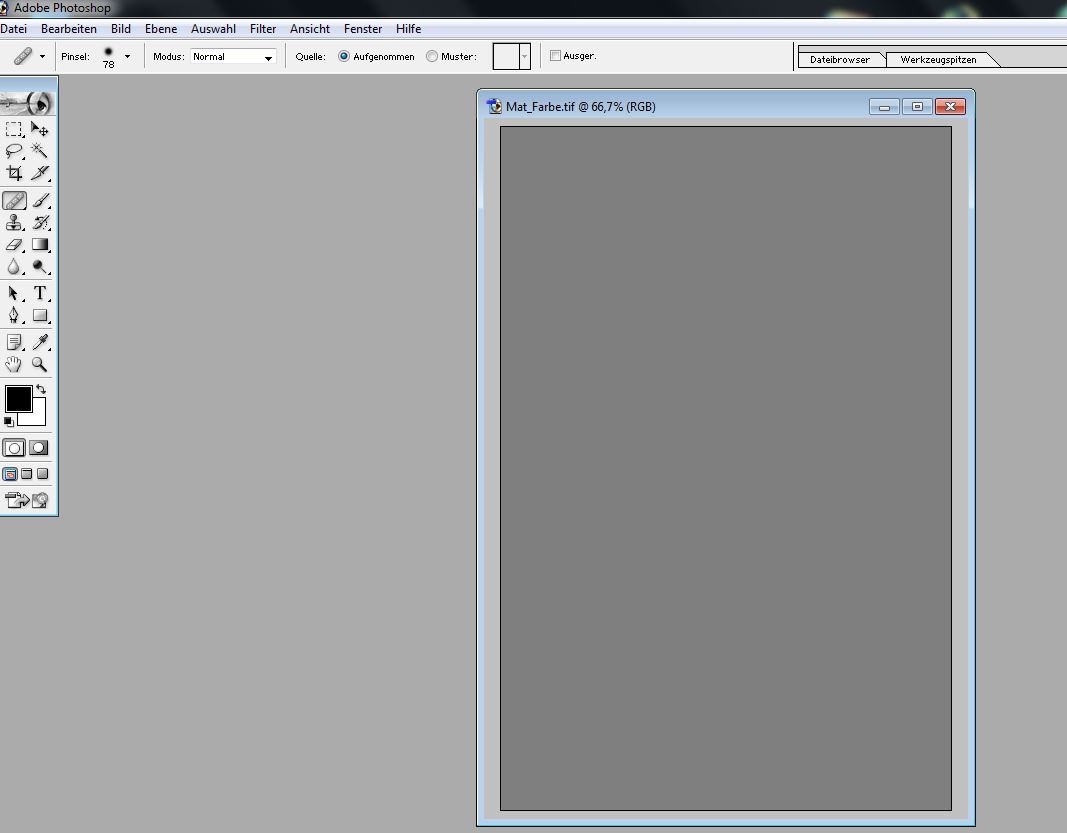
Task: Select the Path Selection tool
Action: 14,293
